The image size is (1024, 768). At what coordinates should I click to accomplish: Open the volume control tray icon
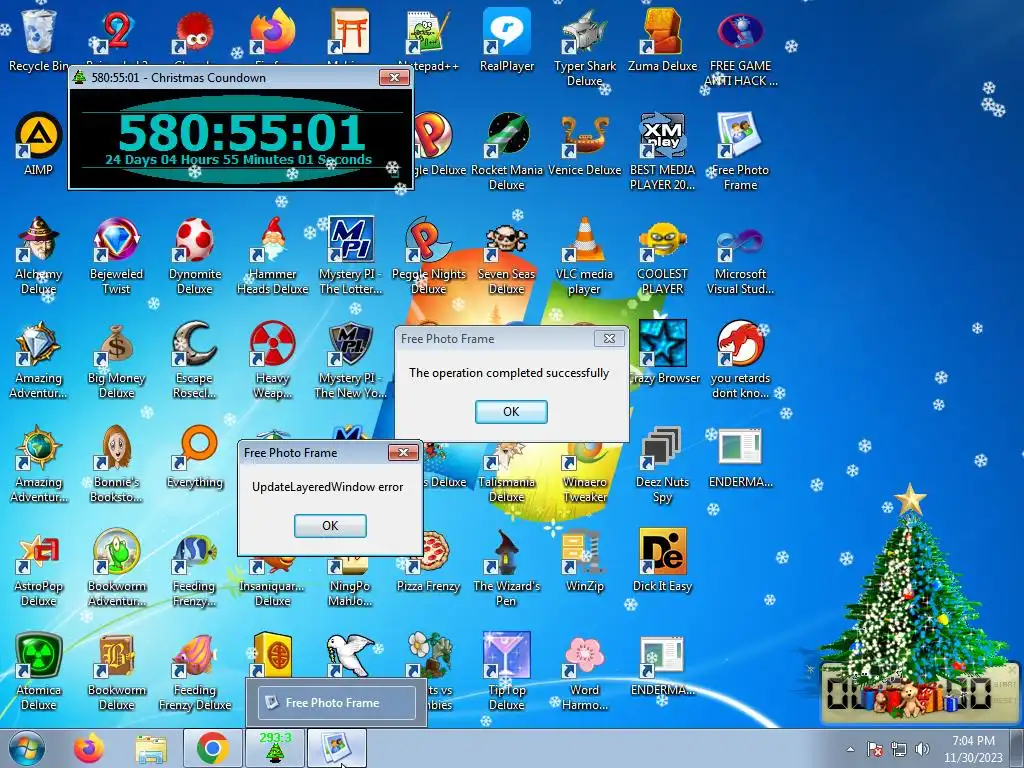(922, 749)
